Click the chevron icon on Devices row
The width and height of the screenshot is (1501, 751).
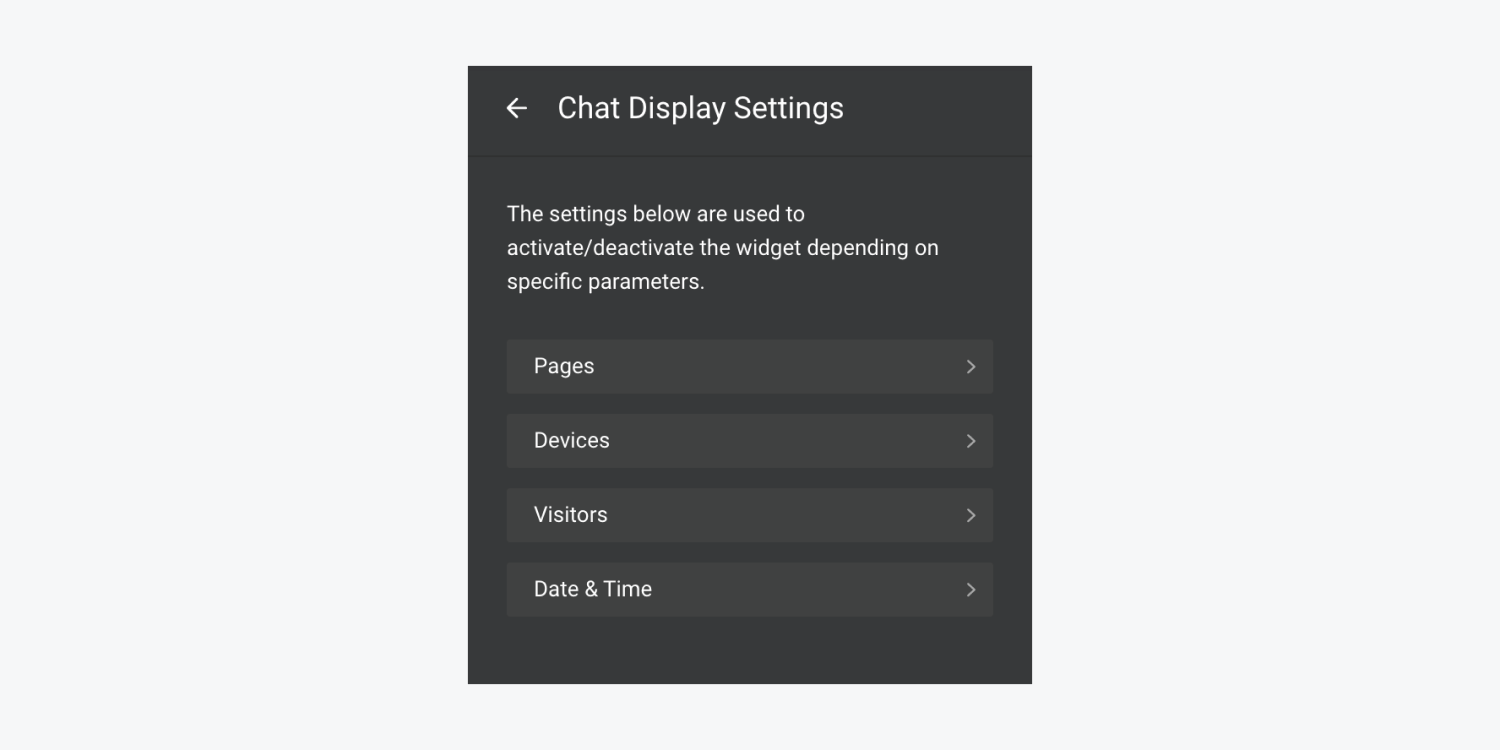(970, 441)
